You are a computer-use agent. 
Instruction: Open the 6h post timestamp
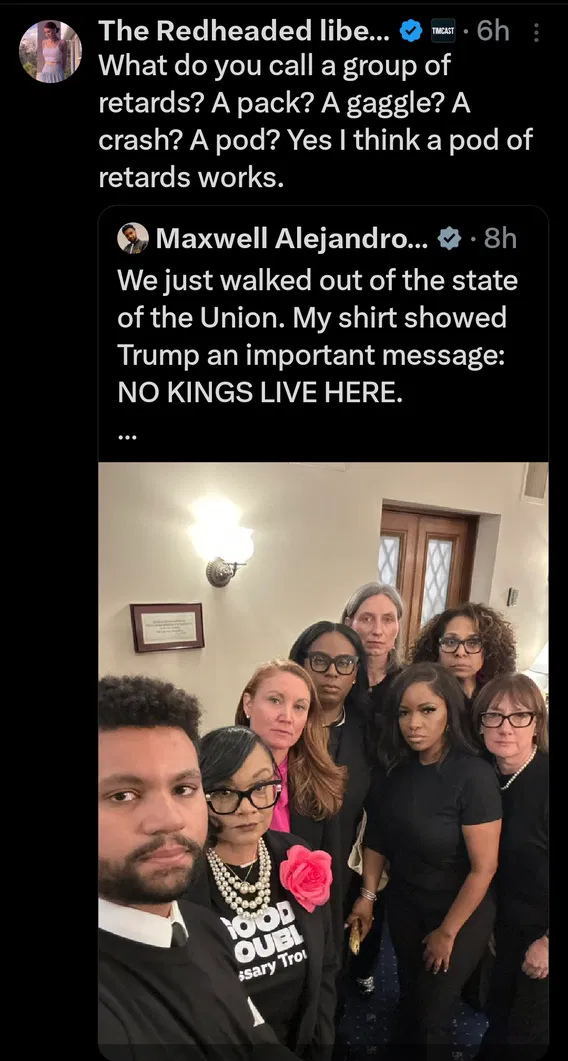pyautogui.click(x=493, y=31)
